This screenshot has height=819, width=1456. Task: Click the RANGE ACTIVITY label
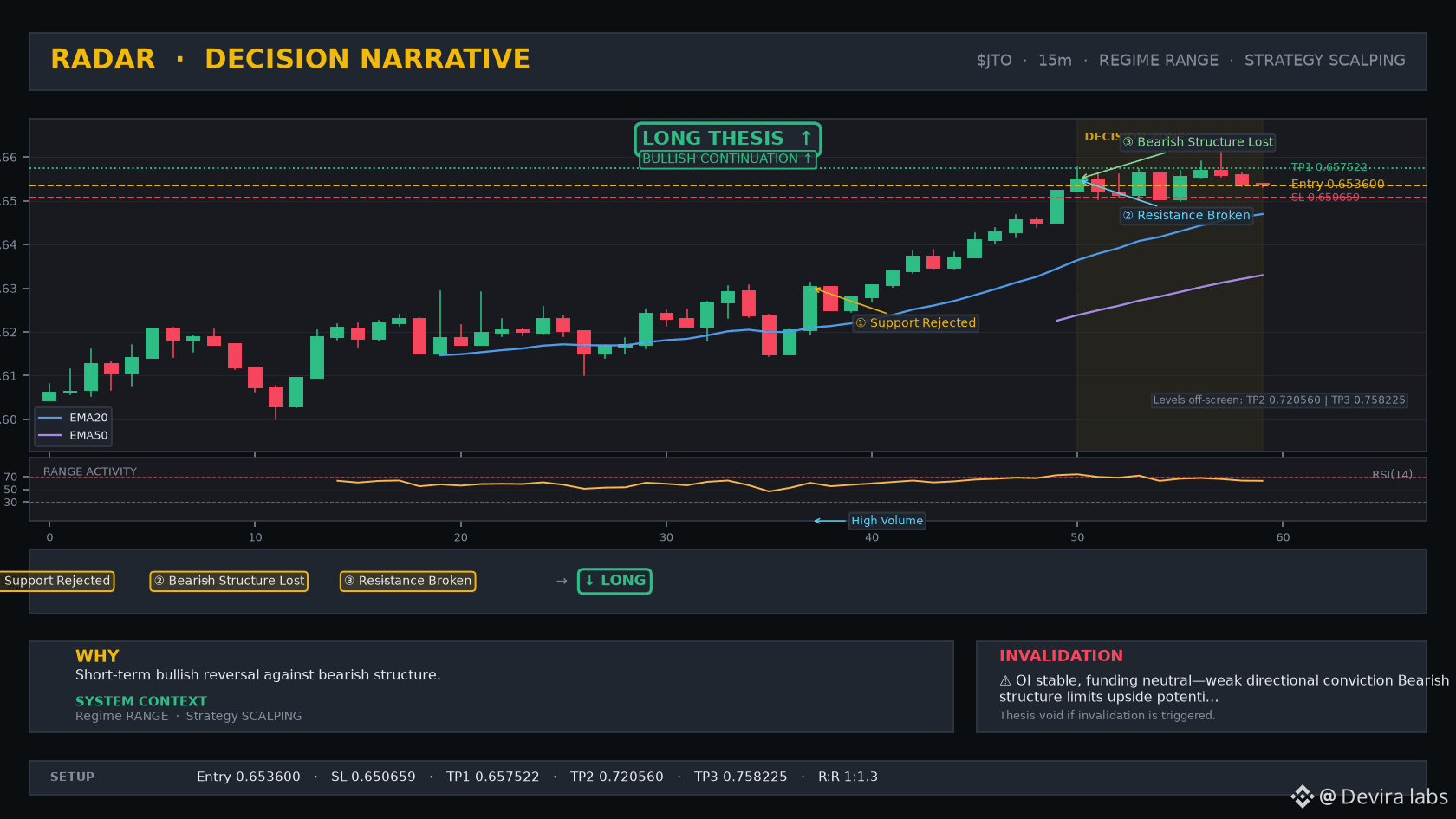point(90,472)
